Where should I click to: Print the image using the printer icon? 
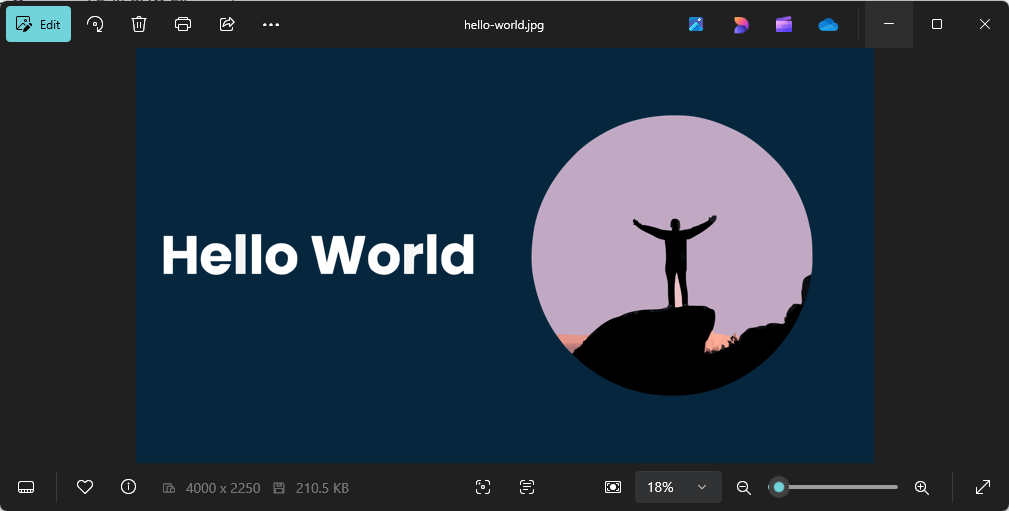tap(183, 24)
